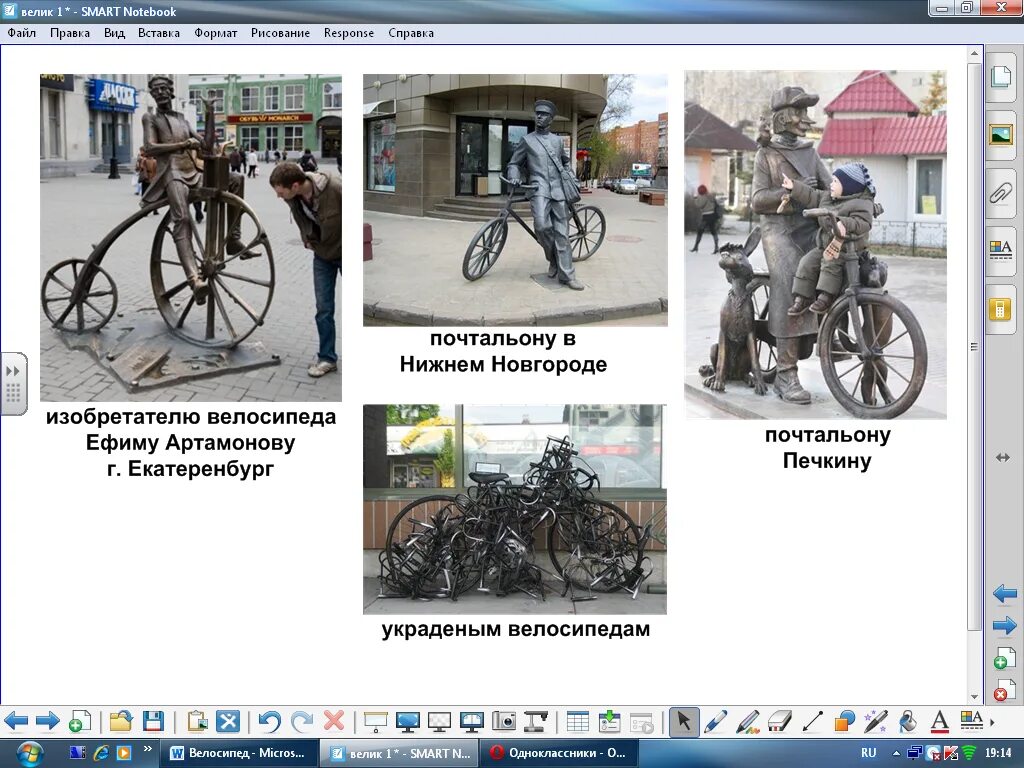Go to previous page in right sidebar

click(x=1004, y=594)
